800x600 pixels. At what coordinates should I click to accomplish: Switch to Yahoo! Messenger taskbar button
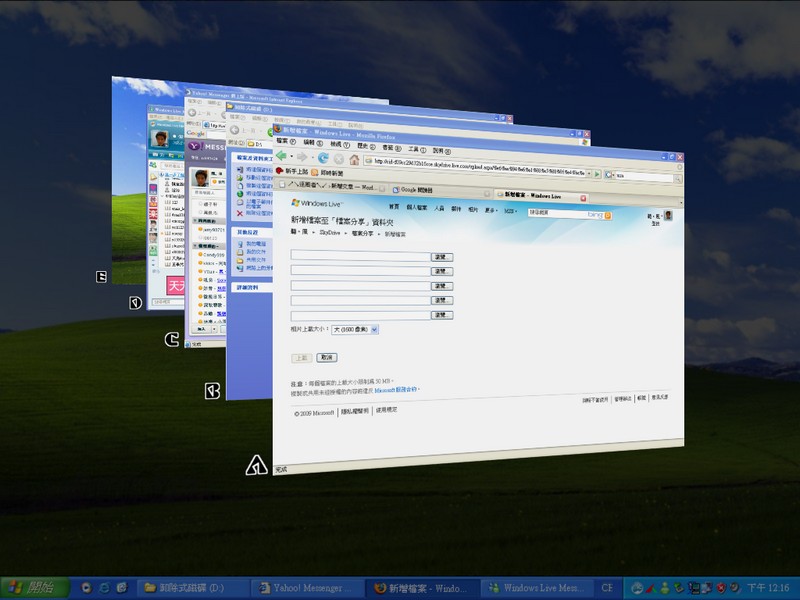click(308, 588)
